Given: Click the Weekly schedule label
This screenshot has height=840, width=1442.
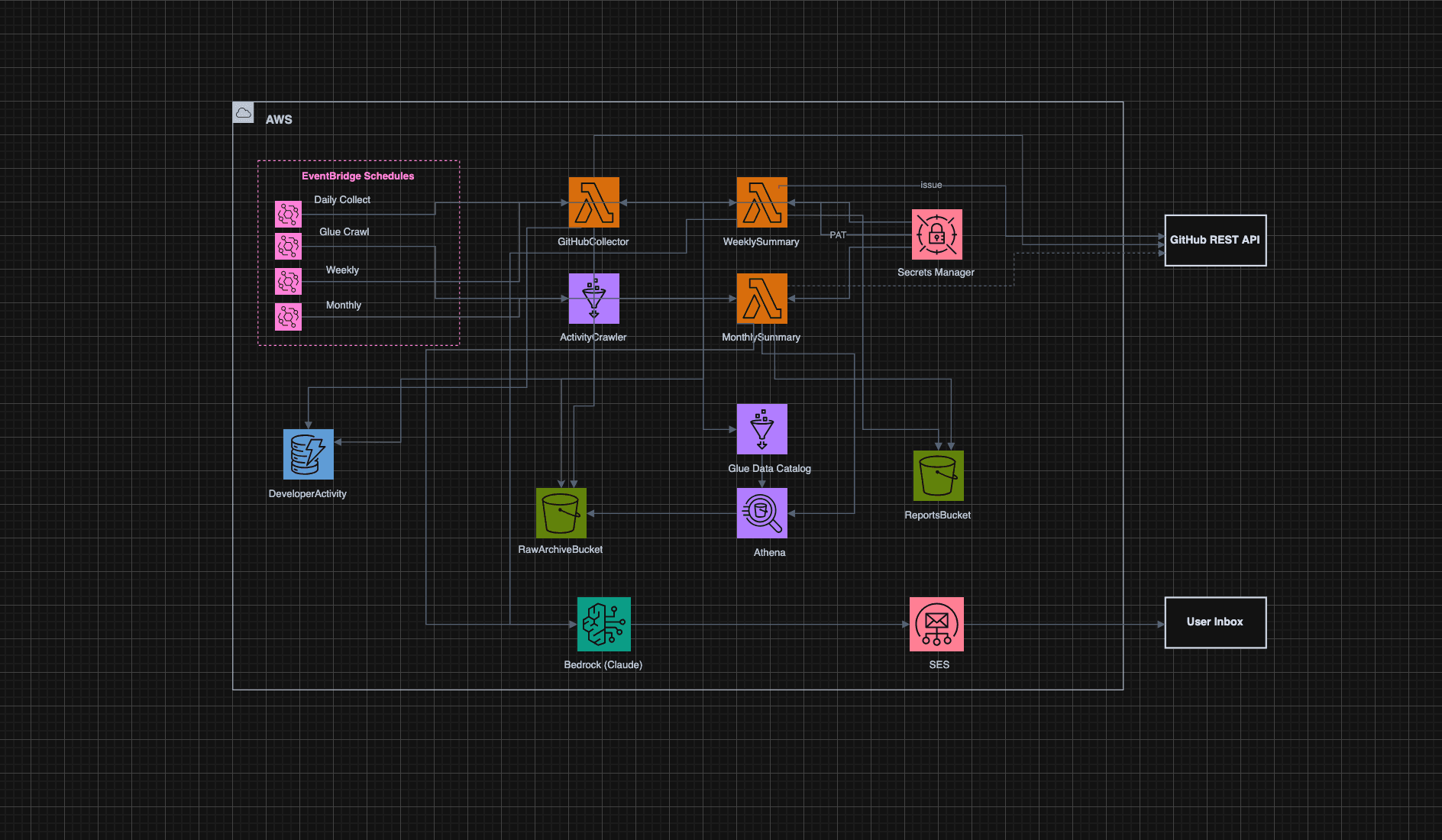Looking at the screenshot, I should (342, 270).
